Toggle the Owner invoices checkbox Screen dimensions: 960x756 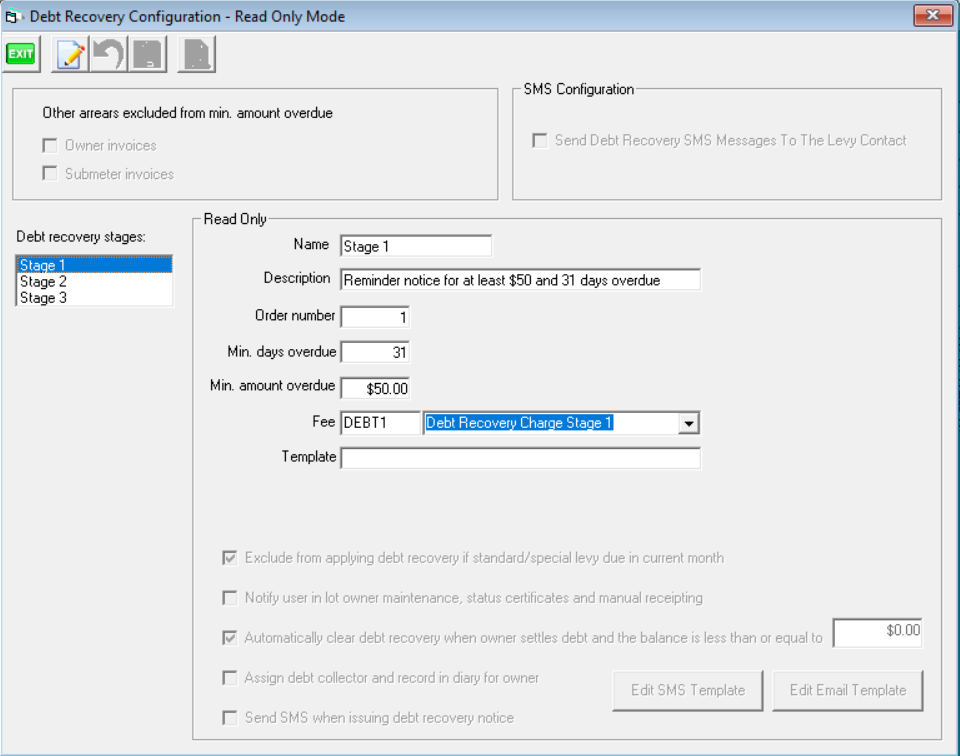point(50,146)
